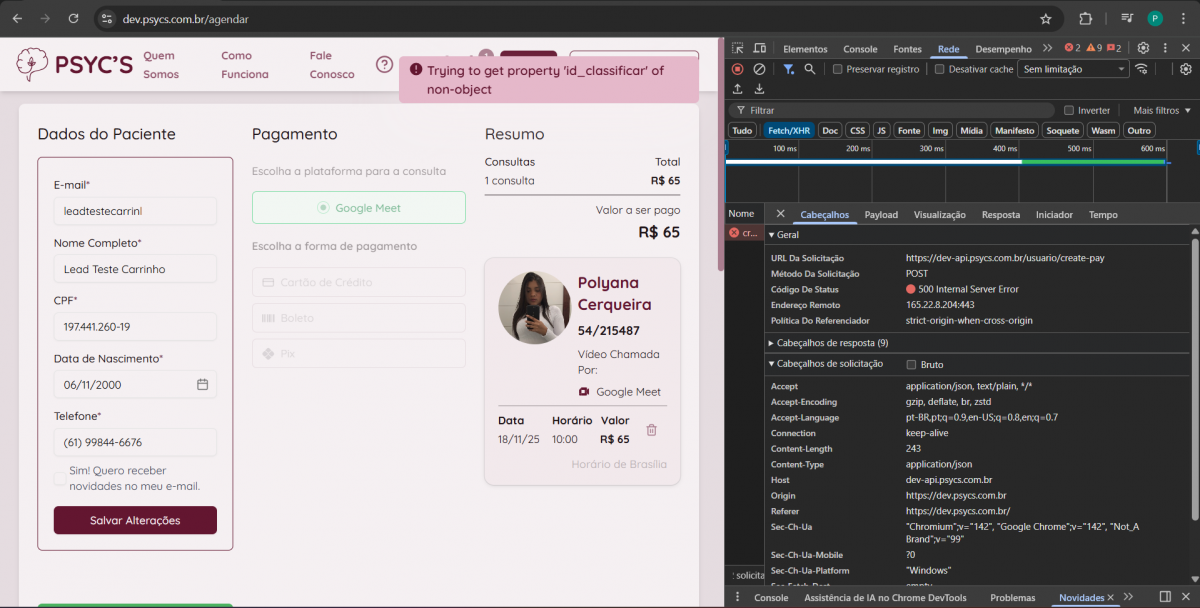The height and width of the screenshot is (608, 1200).
Task: Select Google Meet platform option
Action: coord(358,208)
